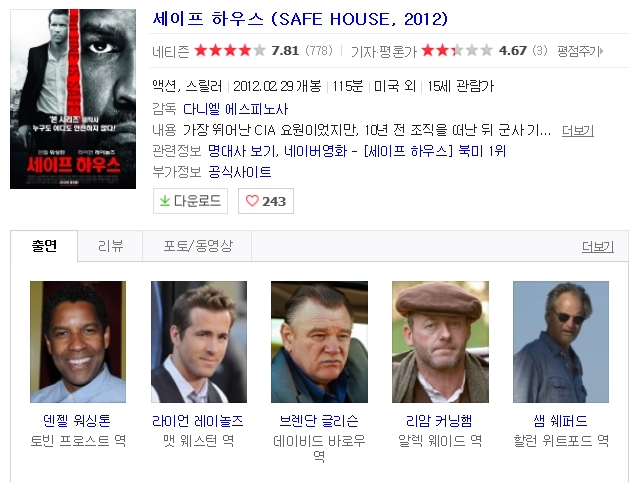Open the 명대사 보기 link
Screen dimensions: 636x482
(x=242, y=151)
